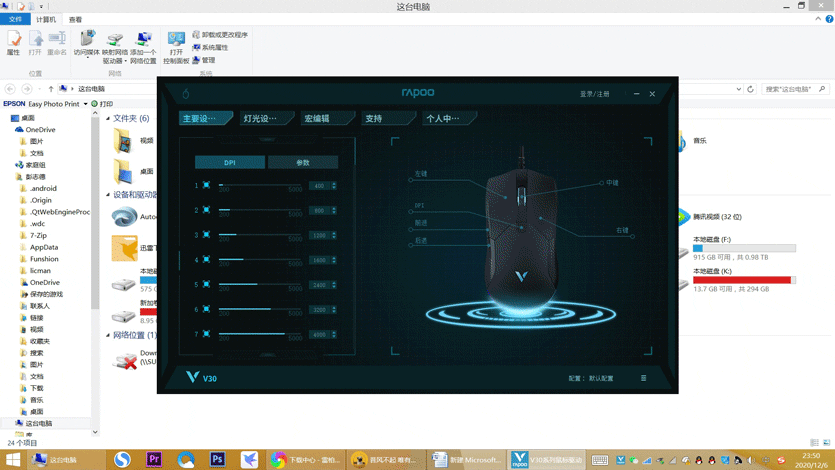Open Premiere Pro from taskbar
Screen dimensions: 835x470
[154, 459]
